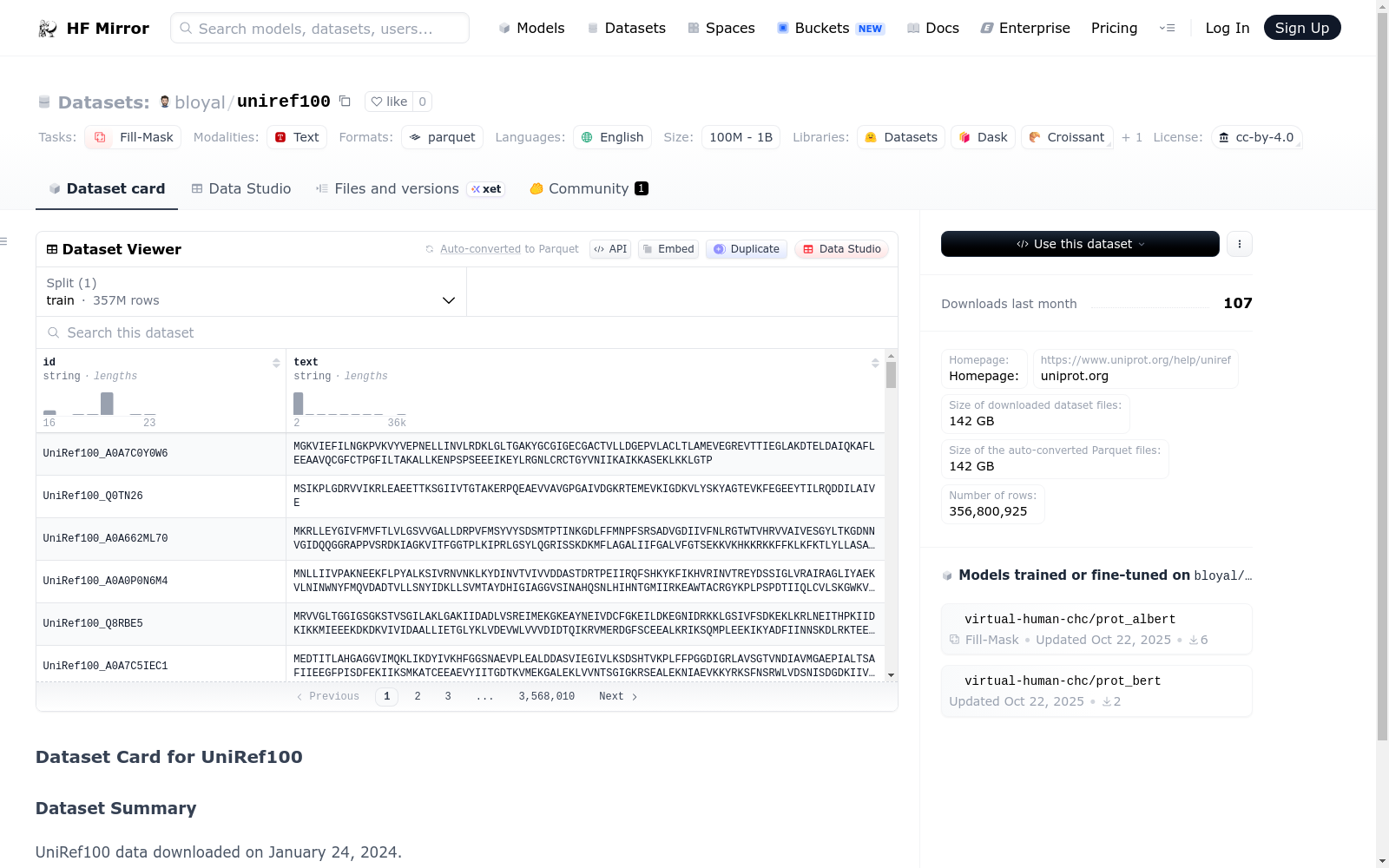This screenshot has height=868, width=1389.
Task: Filter by parquet format tag
Action: pyautogui.click(x=442, y=137)
